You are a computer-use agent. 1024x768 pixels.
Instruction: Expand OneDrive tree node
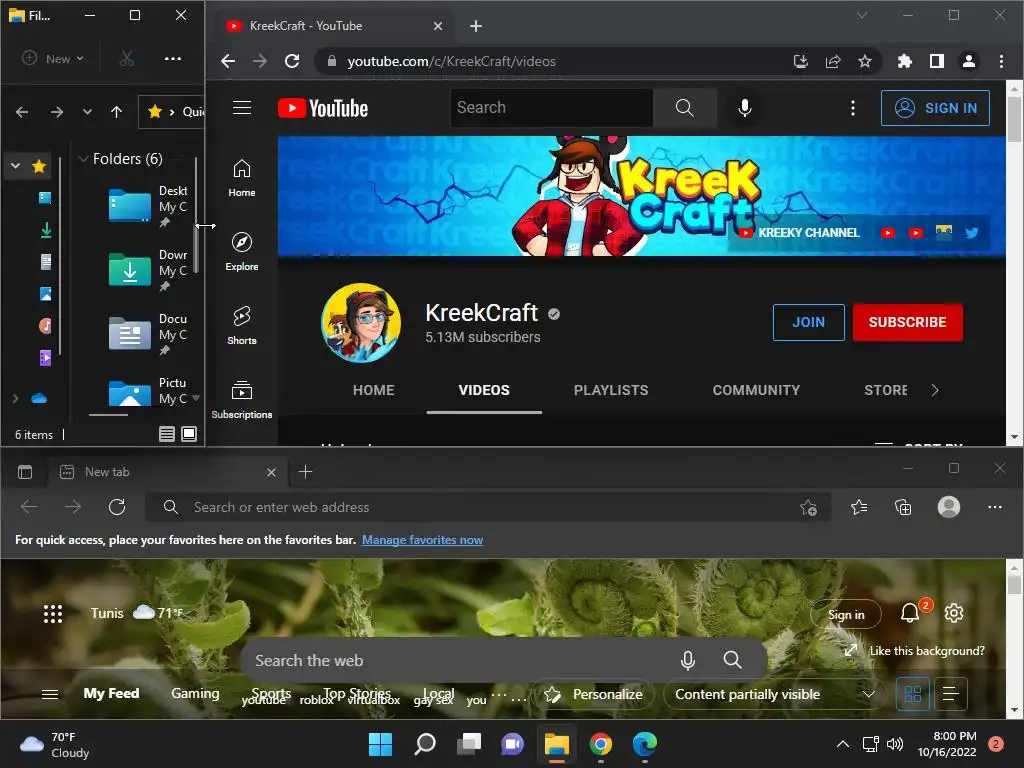pos(15,398)
